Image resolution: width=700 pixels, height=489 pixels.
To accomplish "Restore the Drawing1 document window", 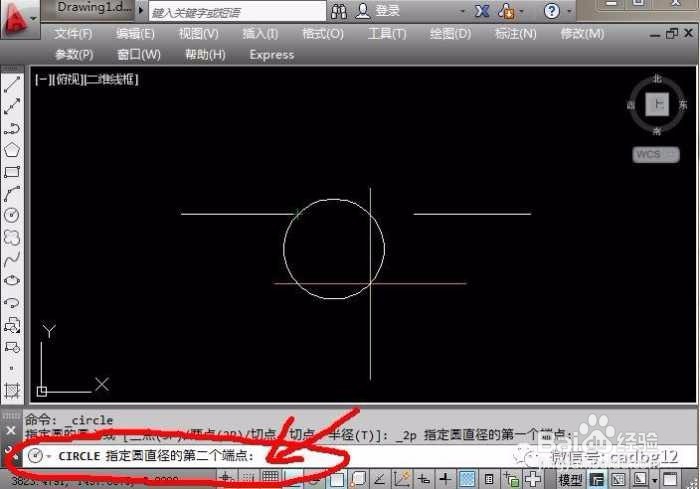I will 671,33.
